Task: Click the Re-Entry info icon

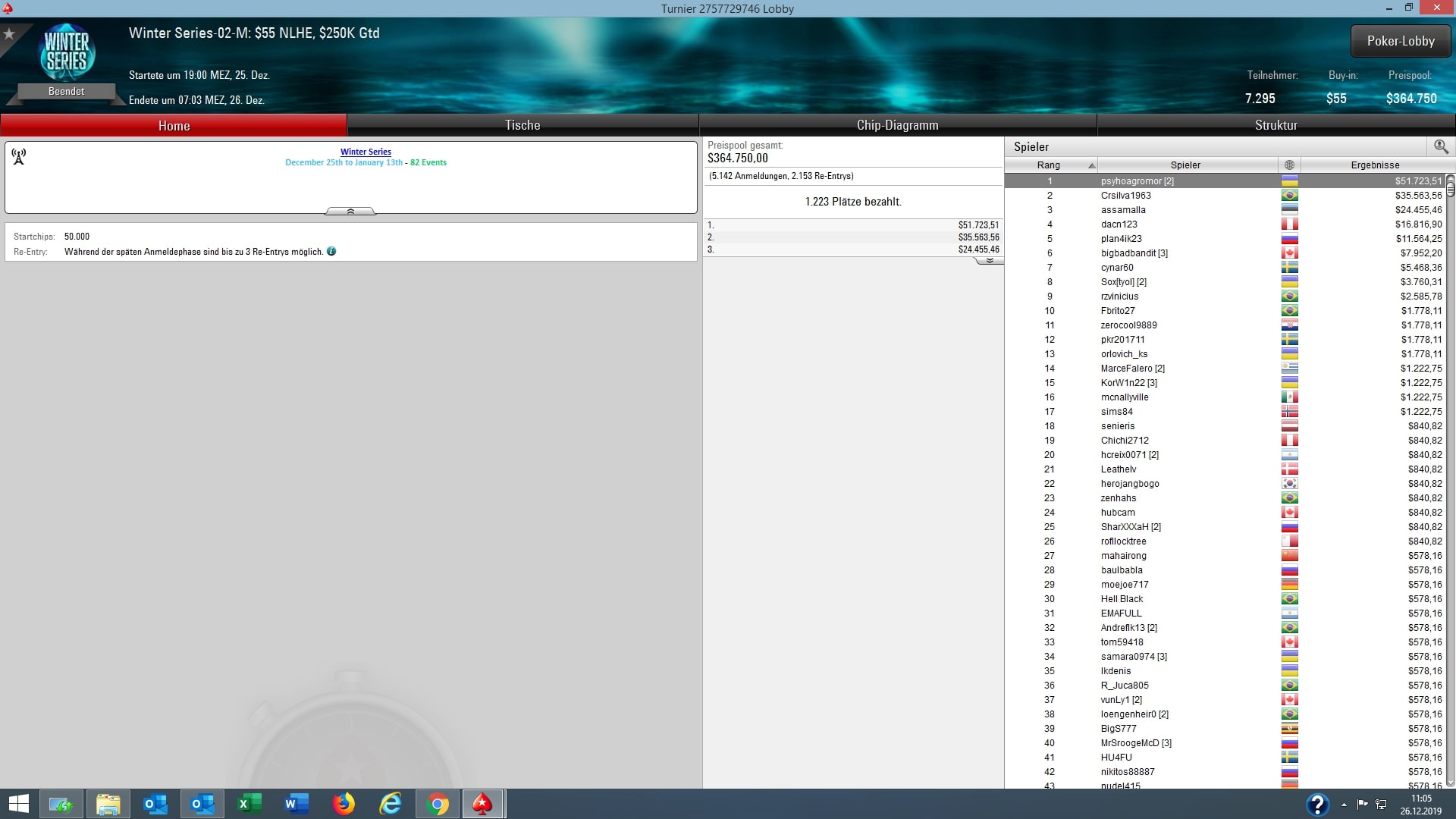Action: 331,252
